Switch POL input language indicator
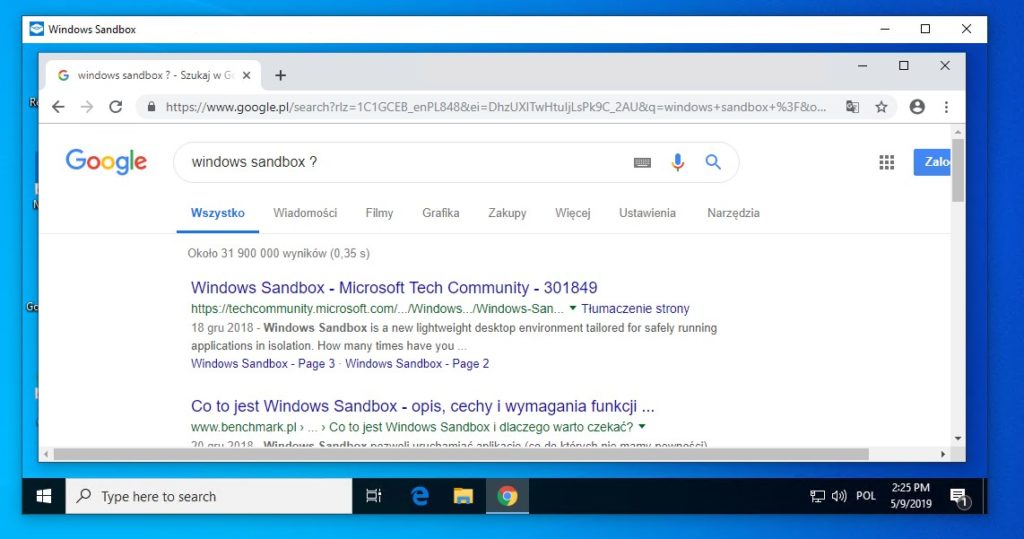 tap(866, 497)
